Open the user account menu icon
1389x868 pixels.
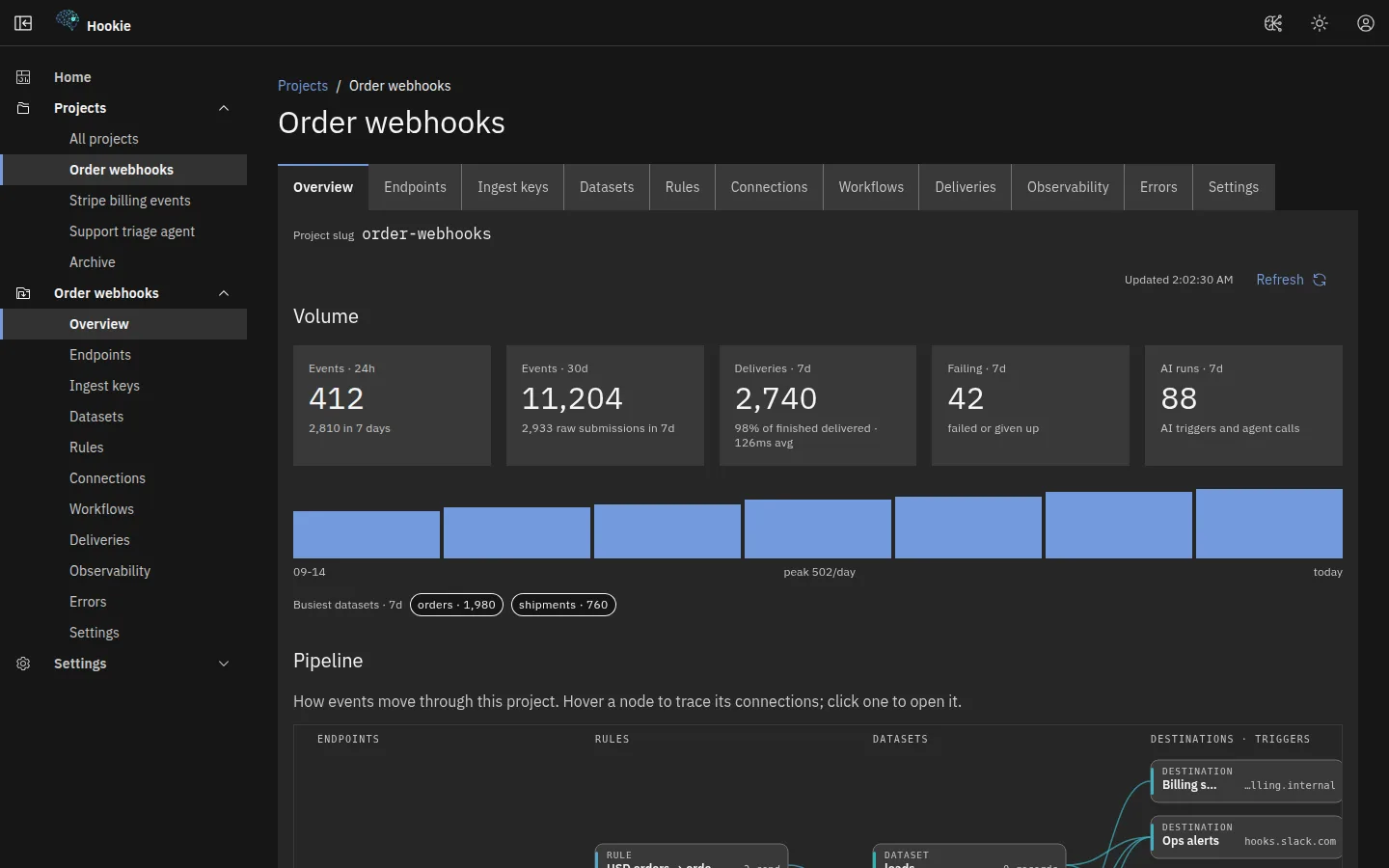(x=1366, y=23)
